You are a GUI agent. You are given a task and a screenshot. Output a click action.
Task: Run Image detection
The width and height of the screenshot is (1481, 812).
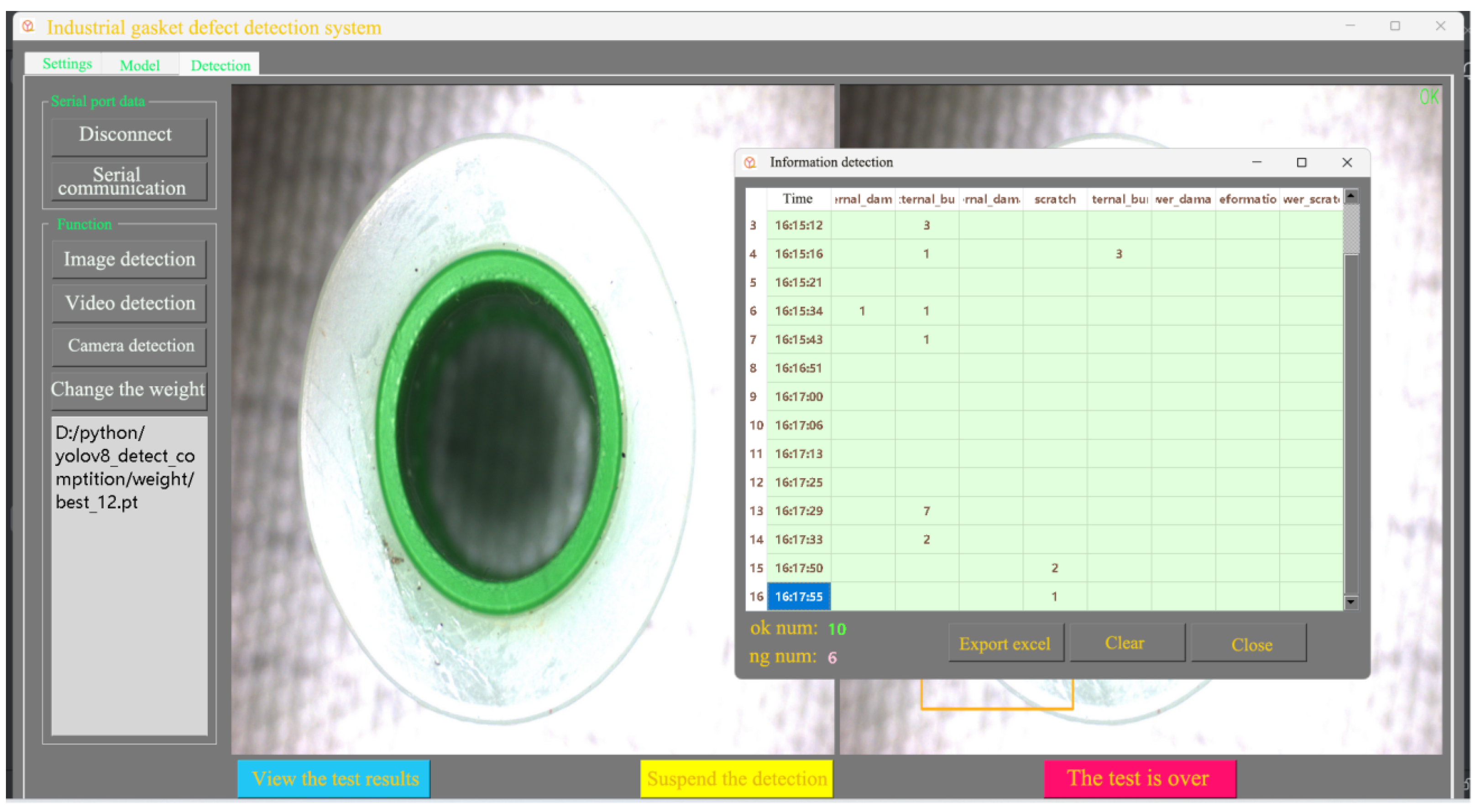[129, 259]
